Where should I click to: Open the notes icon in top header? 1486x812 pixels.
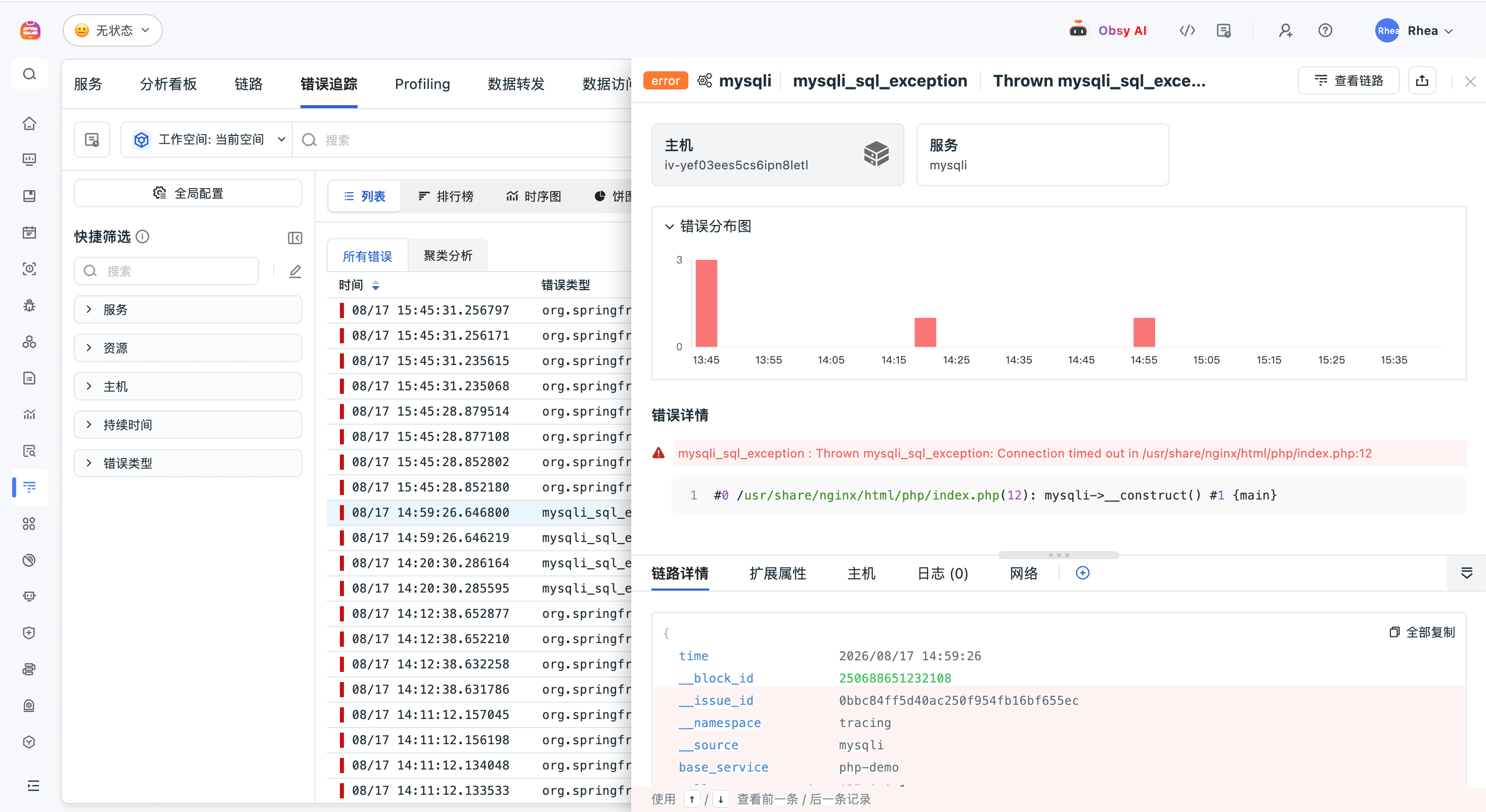[1223, 30]
